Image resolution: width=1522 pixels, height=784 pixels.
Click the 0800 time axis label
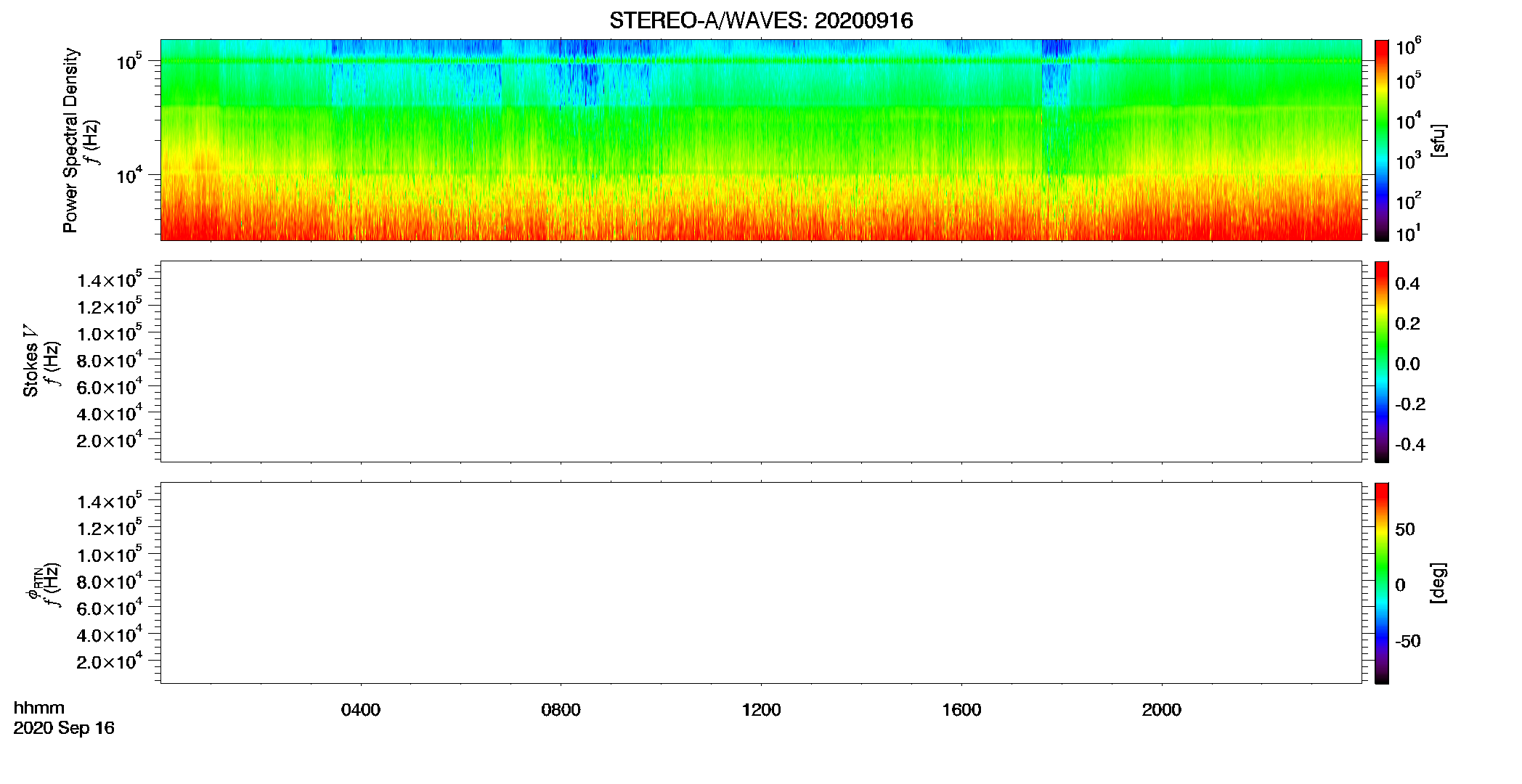pyautogui.click(x=561, y=710)
